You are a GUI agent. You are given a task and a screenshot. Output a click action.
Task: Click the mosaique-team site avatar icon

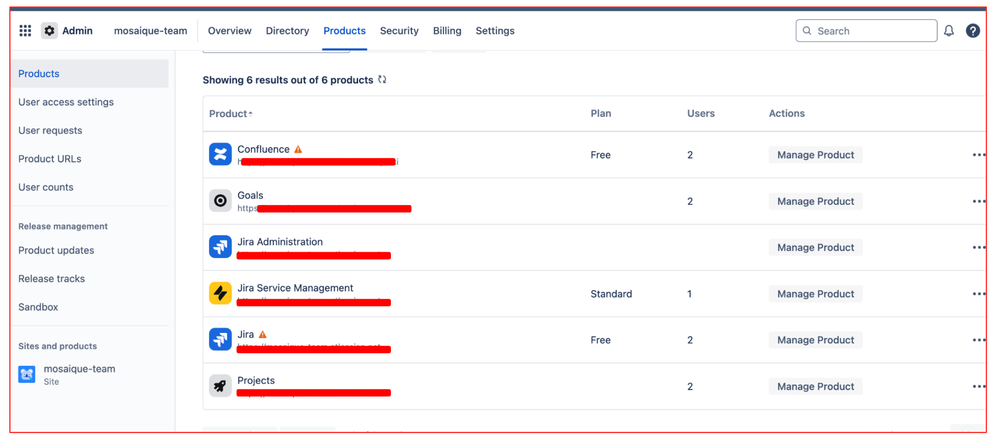(x=27, y=374)
